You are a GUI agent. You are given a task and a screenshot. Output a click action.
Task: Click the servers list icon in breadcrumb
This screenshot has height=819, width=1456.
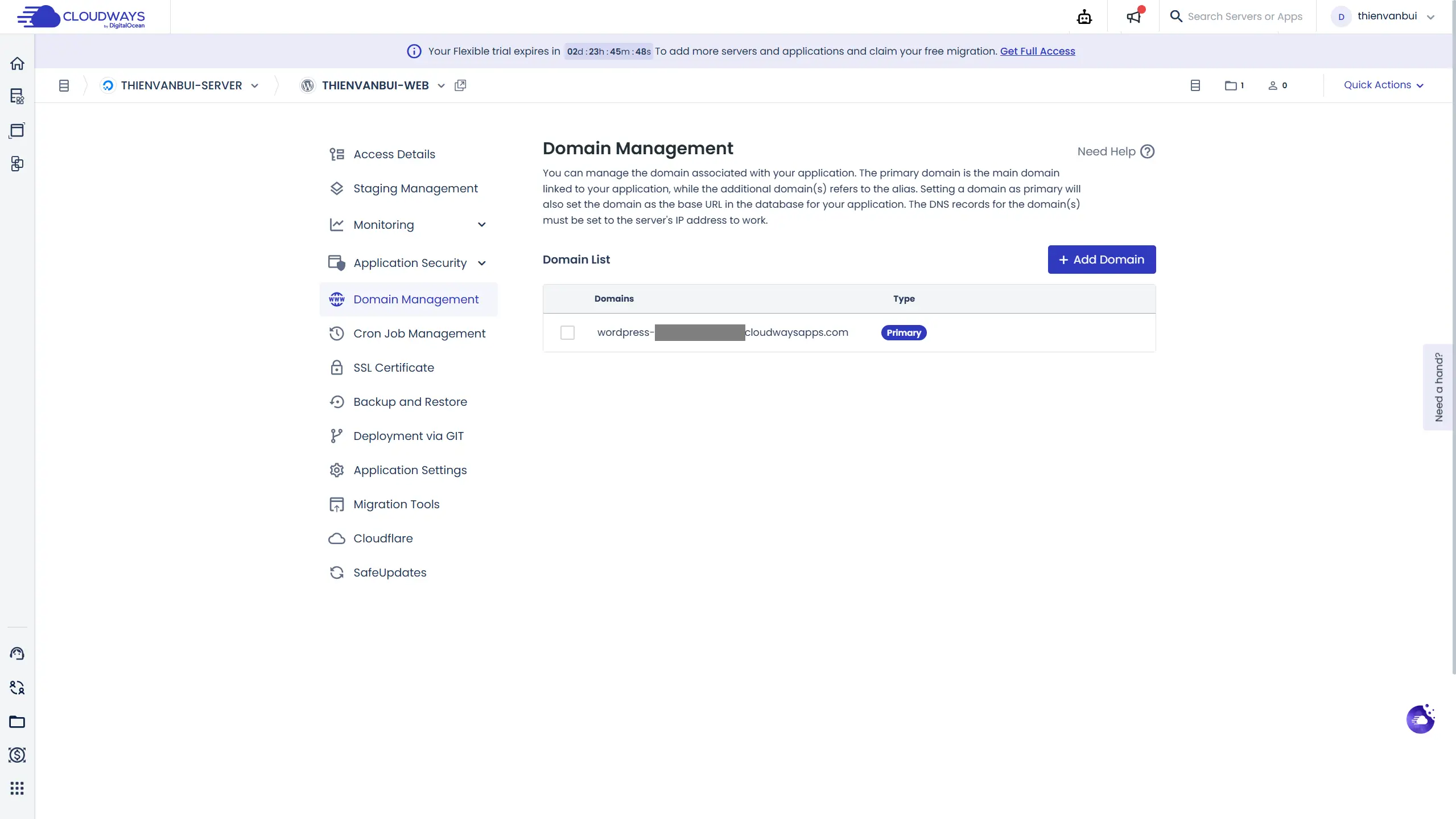point(64,85)
